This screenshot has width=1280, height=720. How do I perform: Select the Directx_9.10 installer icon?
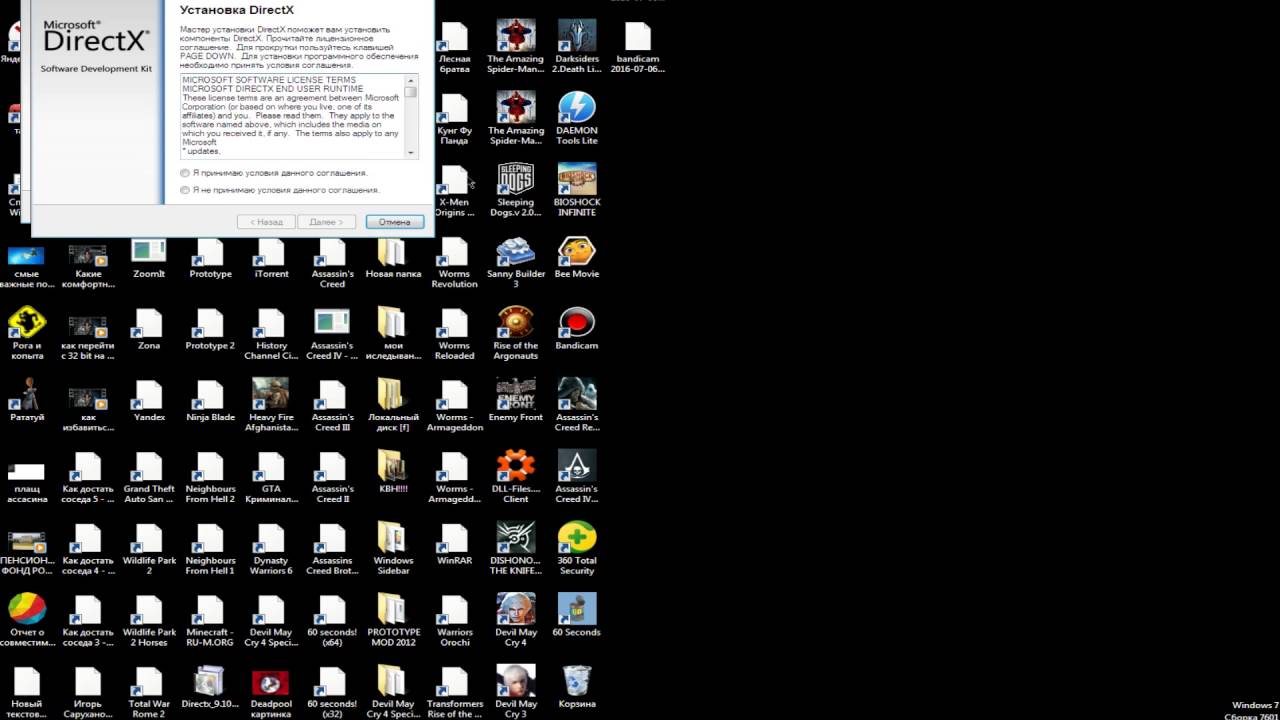click(210, 687)
